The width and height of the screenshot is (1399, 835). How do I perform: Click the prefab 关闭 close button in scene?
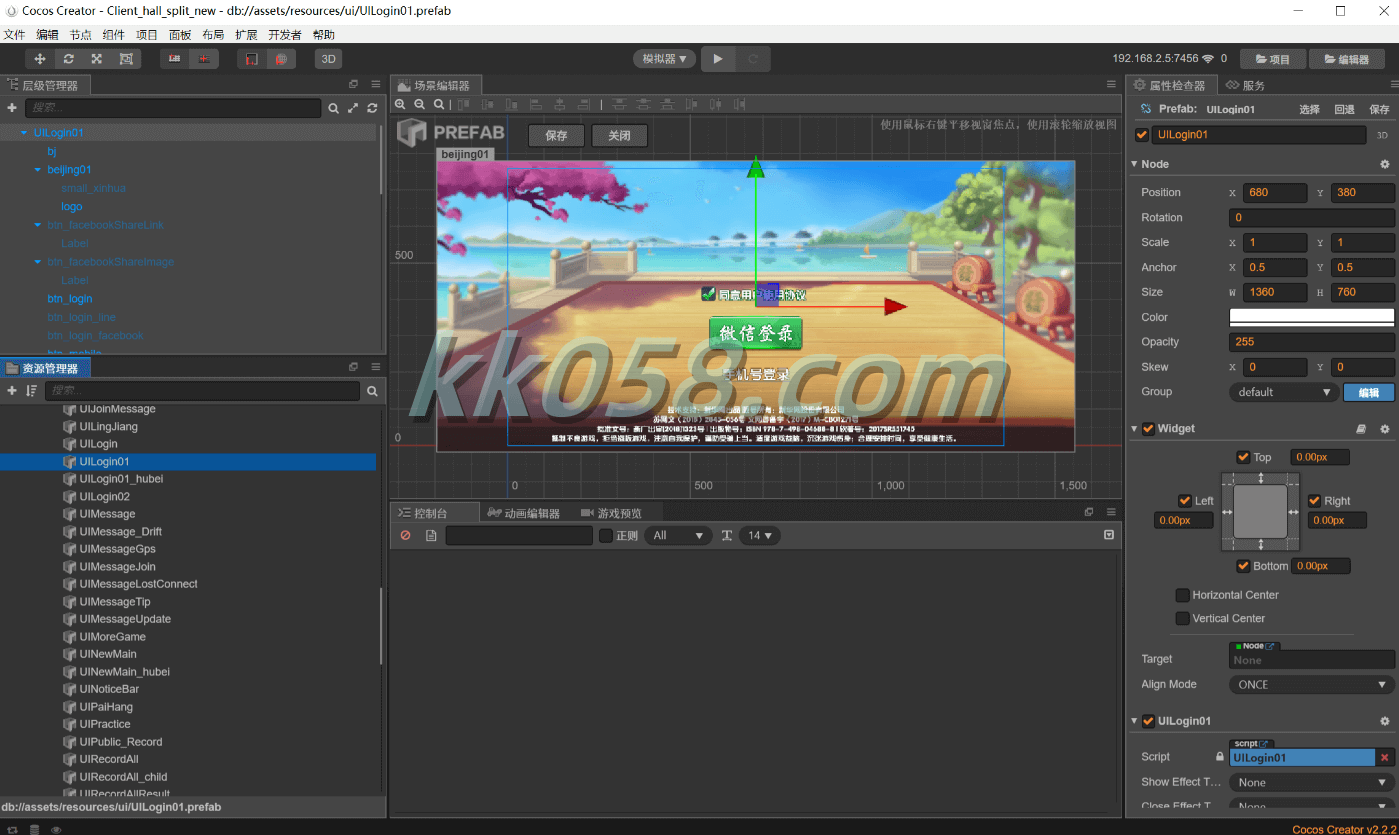(x=620, y=135)
